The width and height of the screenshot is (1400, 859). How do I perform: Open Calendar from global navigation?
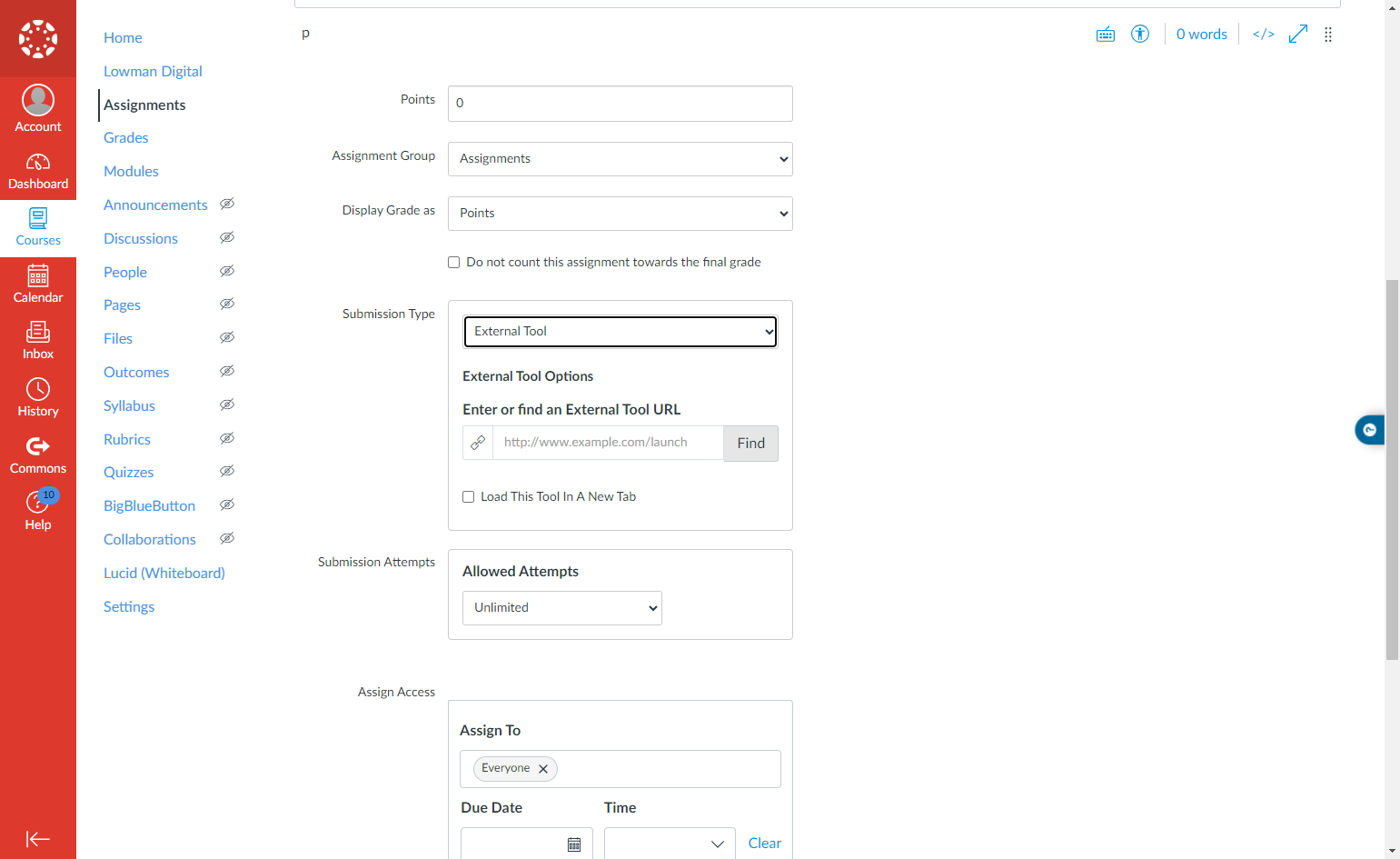(x=38, y=285)
